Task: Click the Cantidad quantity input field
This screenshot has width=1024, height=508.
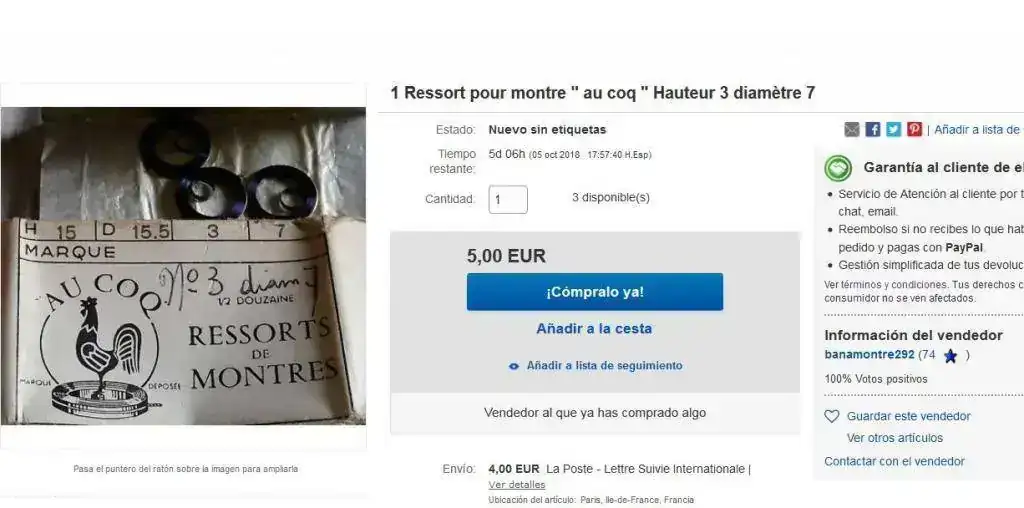Action: click(508, 199)
